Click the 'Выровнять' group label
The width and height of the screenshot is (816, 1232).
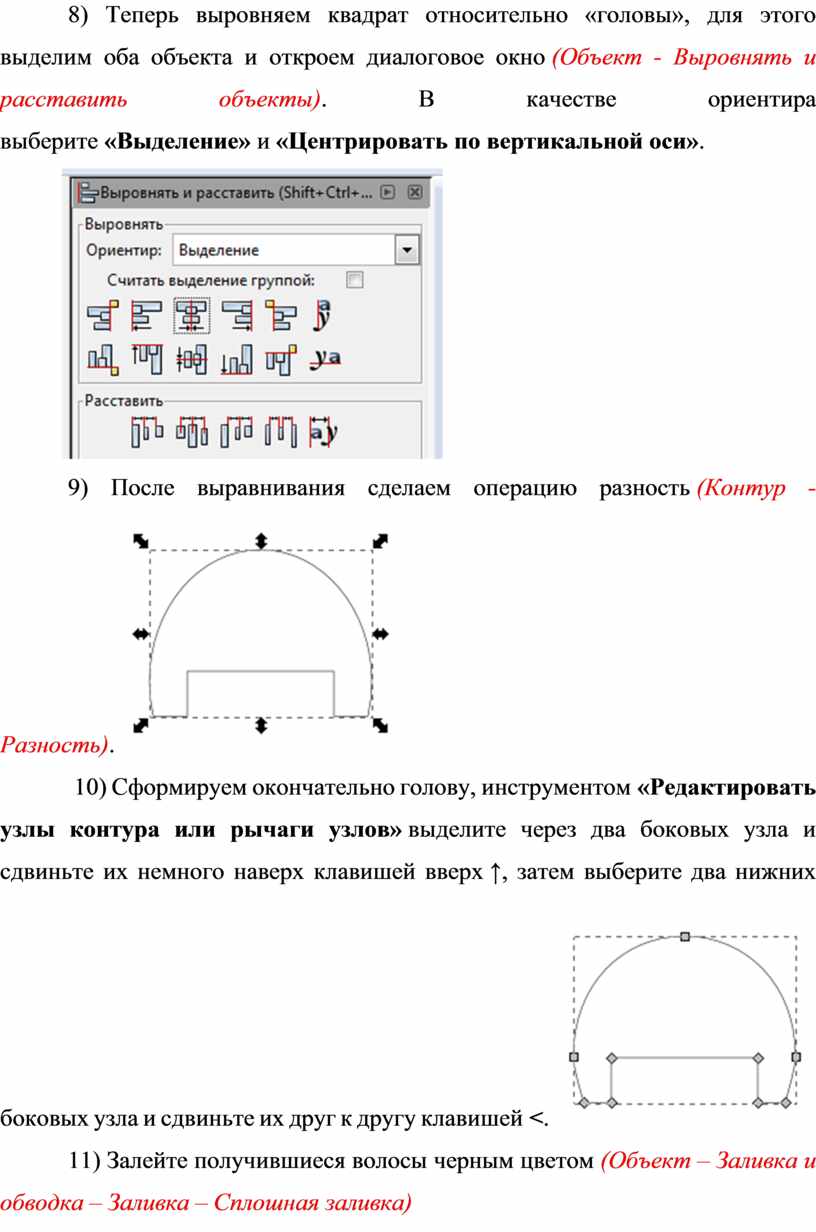pyautogui.click(x=124, y=224)
